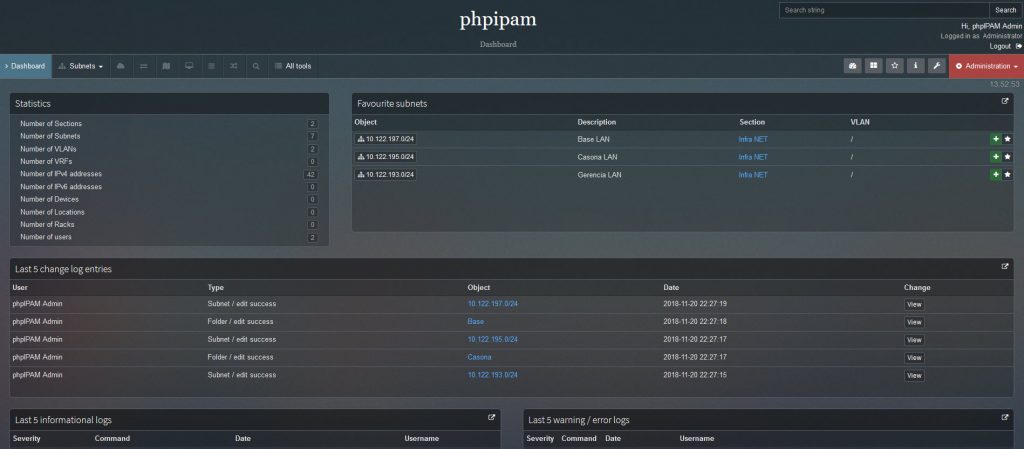Click the stacked bars icon in navigation bar
The height and width of the screenshot is (449, 1024).
click(211, 66)
